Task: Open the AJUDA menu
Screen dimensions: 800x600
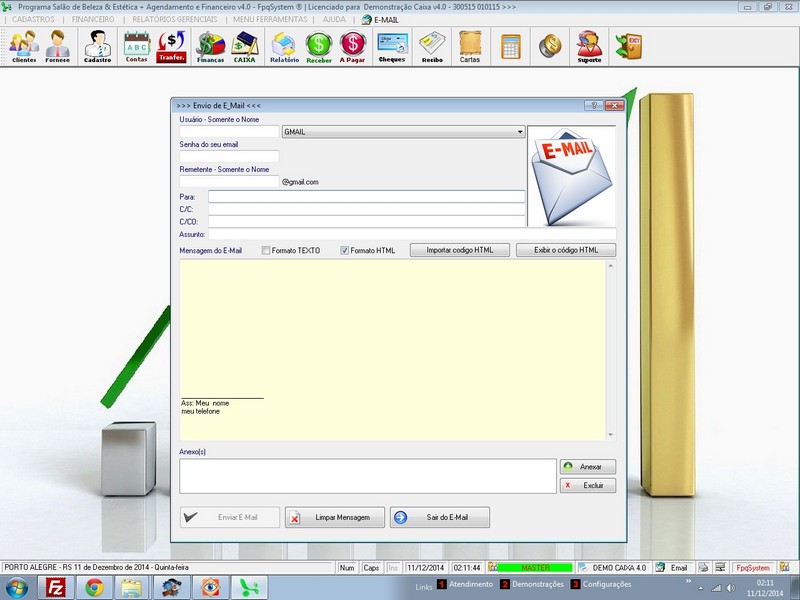Action: tap(334, 19)
